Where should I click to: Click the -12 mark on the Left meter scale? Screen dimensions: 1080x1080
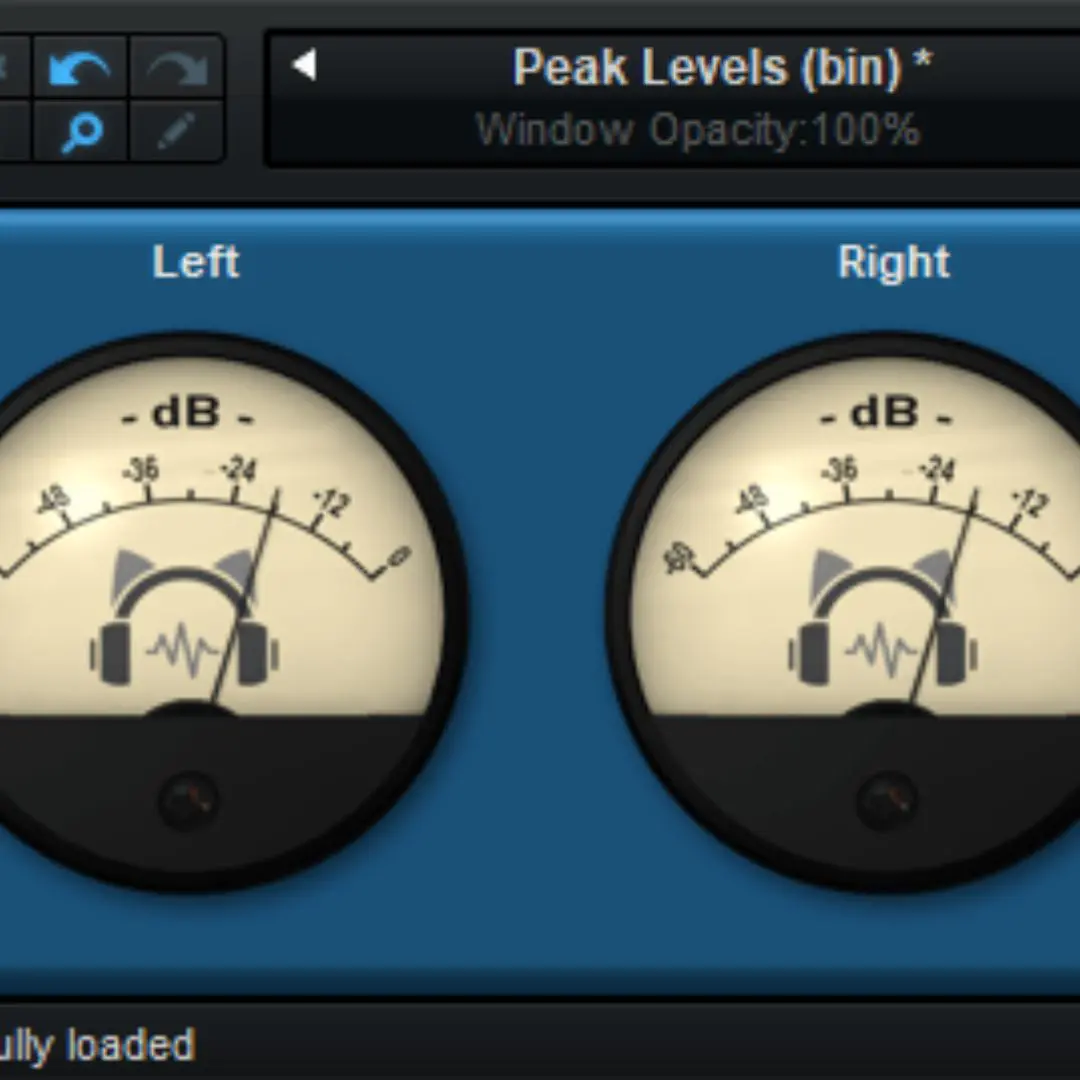point(331,503)
